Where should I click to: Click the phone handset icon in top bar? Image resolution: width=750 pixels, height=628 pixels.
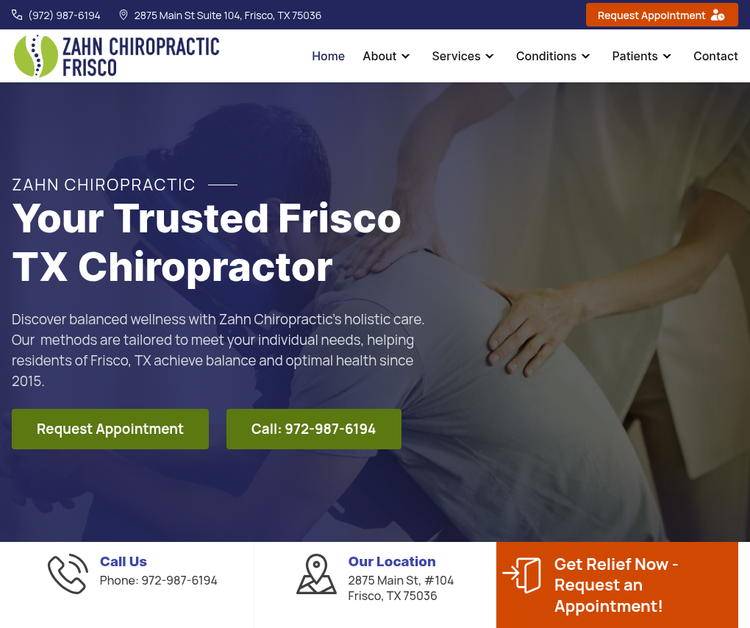pyautogui.click(x=17, y=15)
